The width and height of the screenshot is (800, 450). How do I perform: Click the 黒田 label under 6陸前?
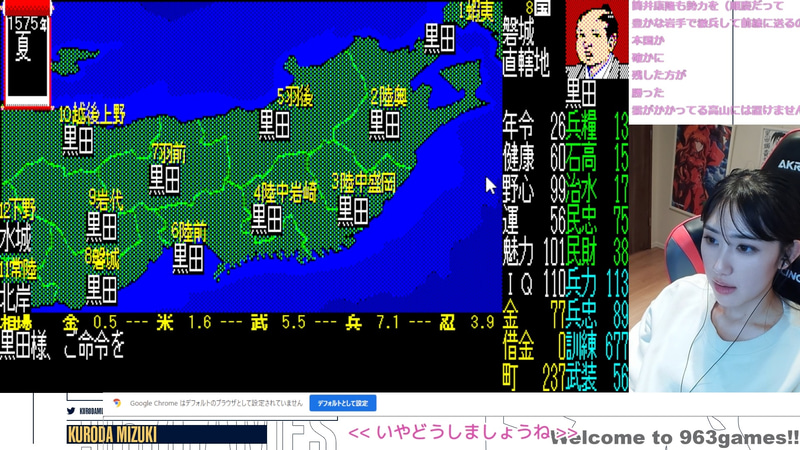point(188,259)
